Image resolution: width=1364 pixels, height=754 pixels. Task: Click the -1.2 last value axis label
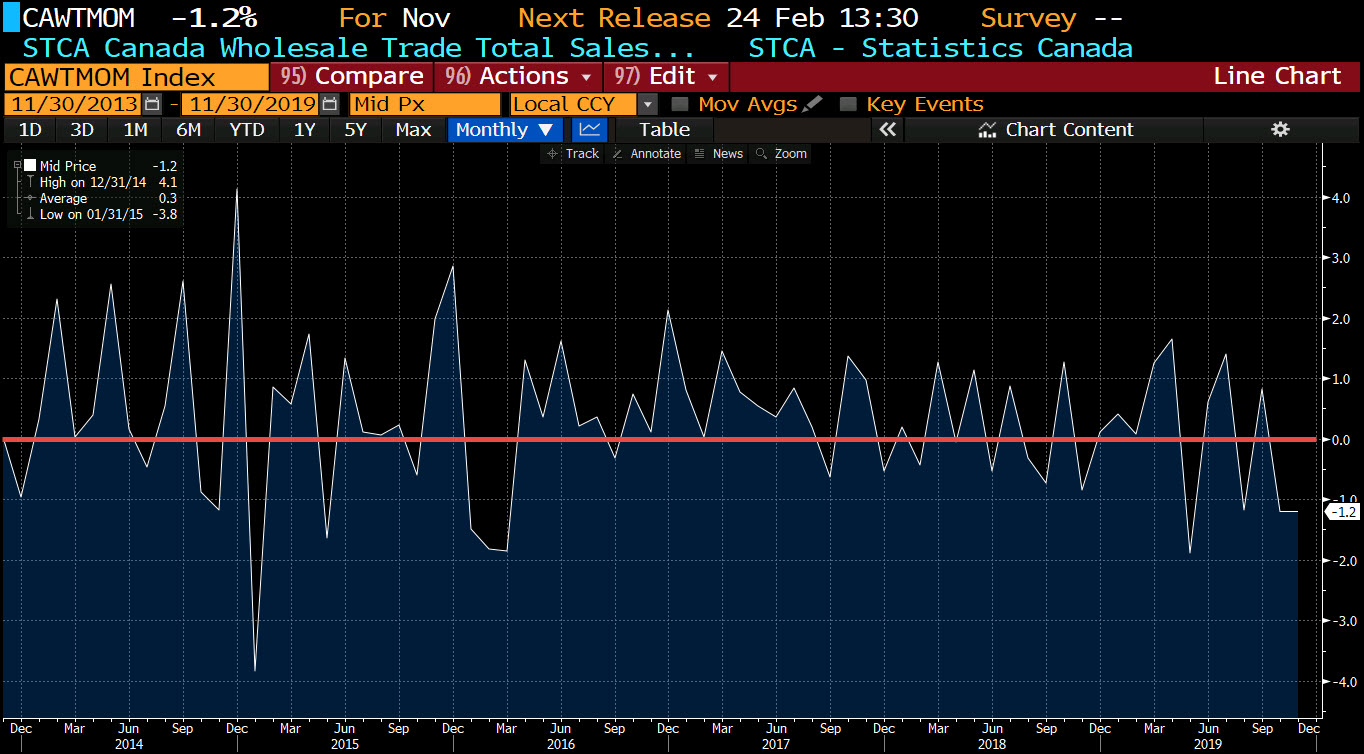[x=1342, y=512]
